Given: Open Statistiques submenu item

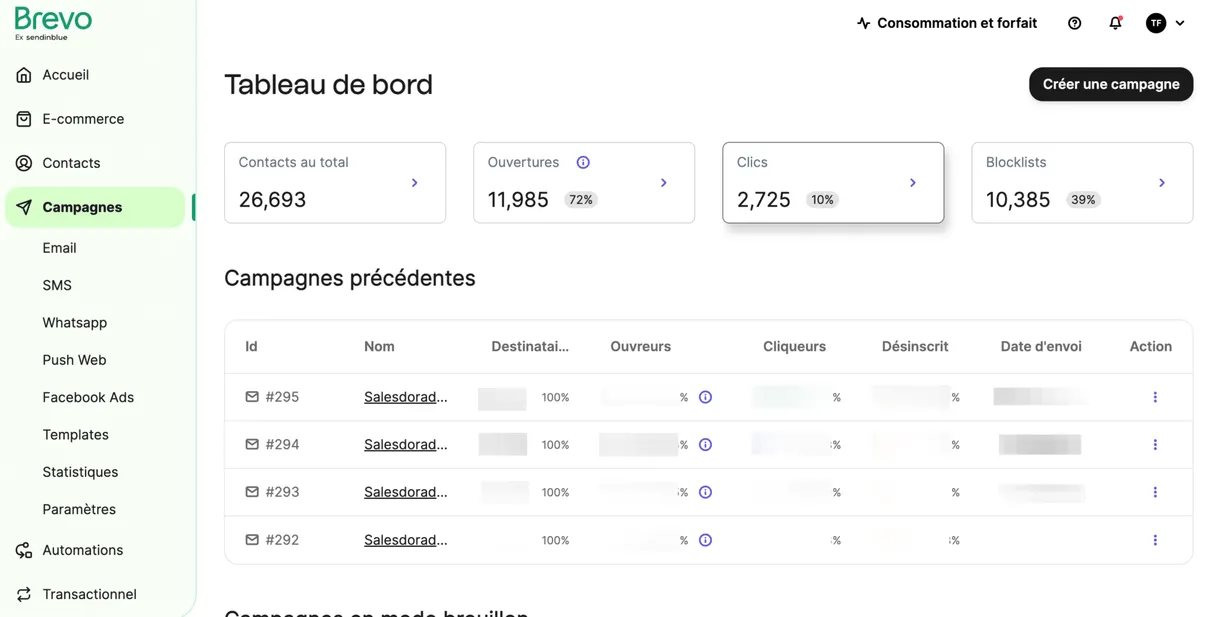Looking at the screenshot, I should [80, 472].
